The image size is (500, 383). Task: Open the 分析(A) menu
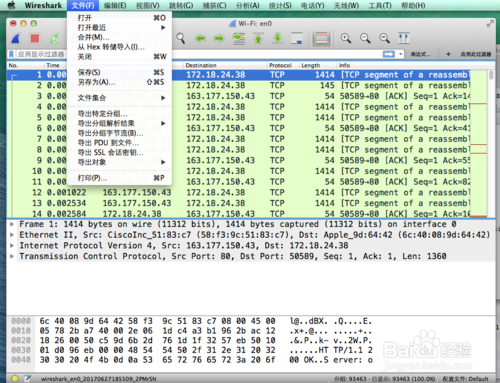pyautogui.click(x=247, y=6)
